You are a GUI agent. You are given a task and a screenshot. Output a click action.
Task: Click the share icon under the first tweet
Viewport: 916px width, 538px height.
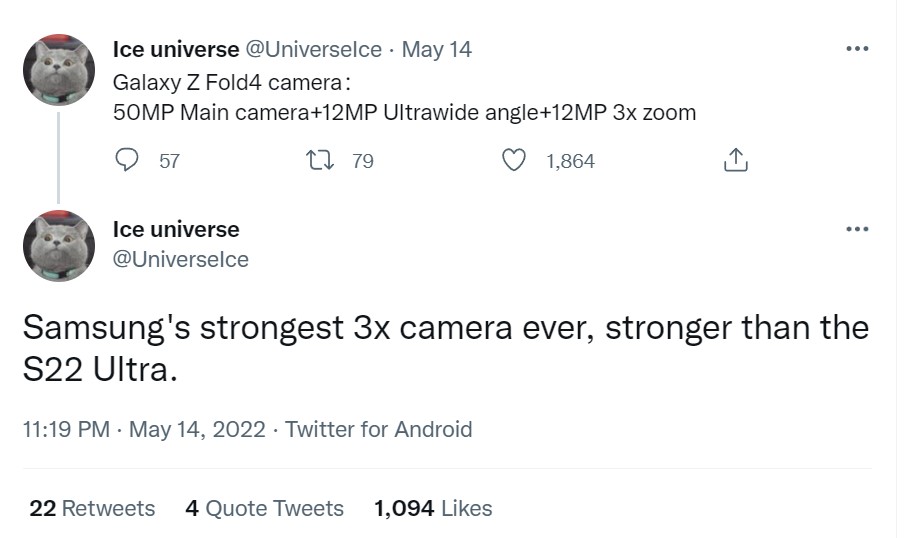735,160
